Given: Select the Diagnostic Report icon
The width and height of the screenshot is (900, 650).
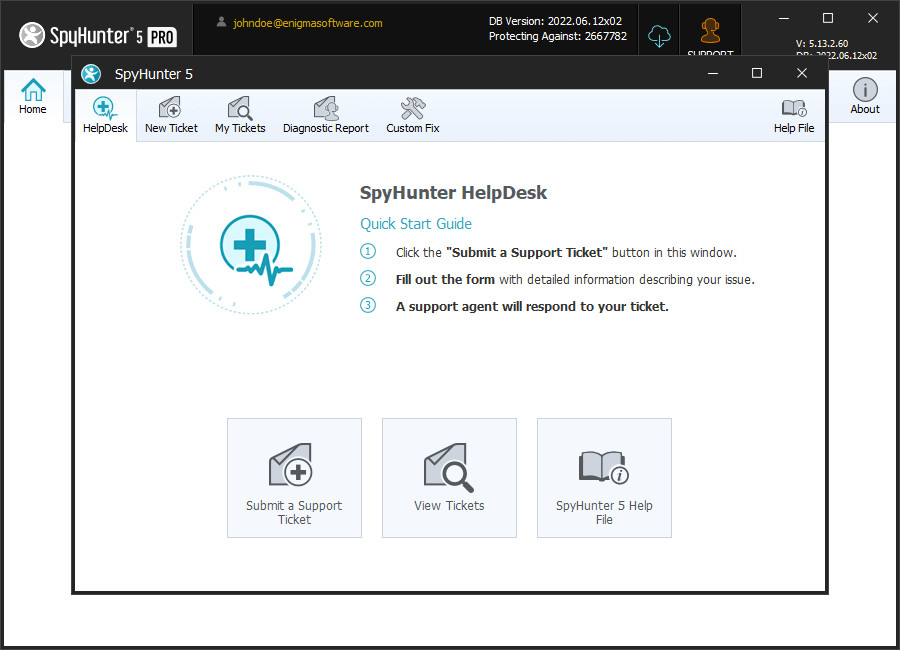Looking at the screenshot, I should click(325, 115).
